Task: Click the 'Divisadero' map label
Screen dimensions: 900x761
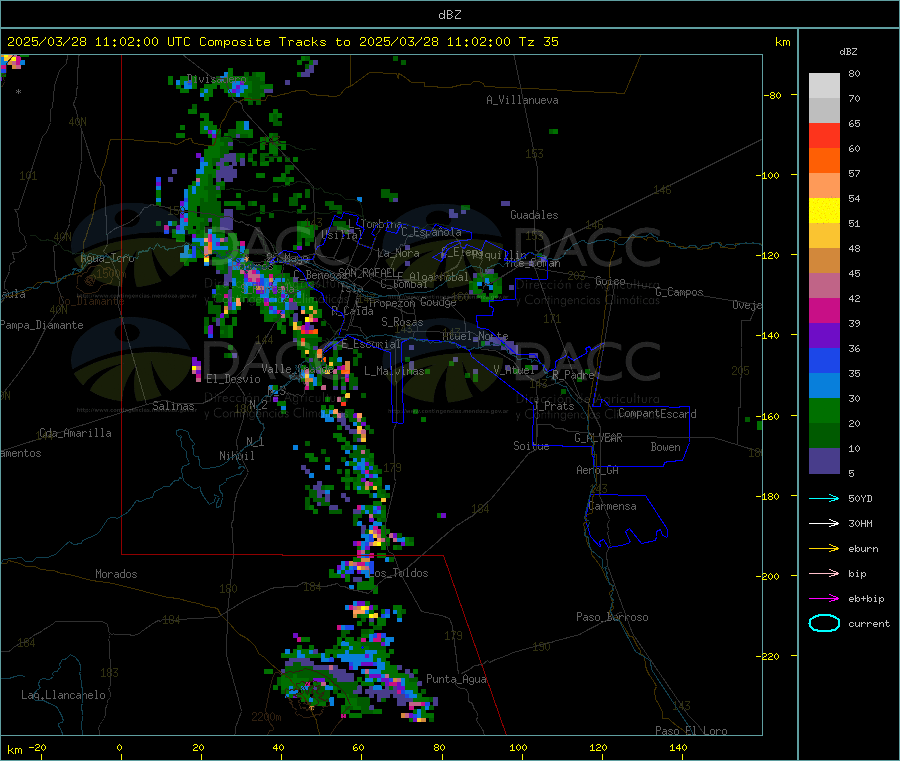Action: [x=216, y=79]
